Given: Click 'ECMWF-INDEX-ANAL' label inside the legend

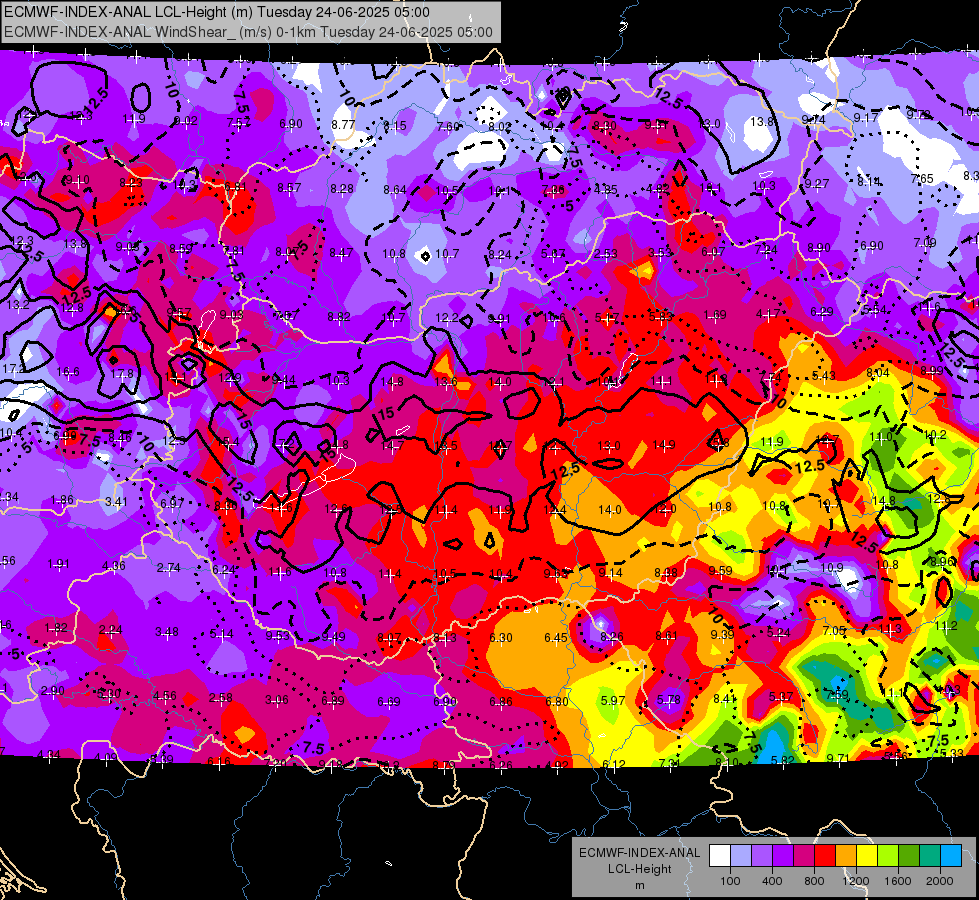Looking at the screenshot, I should point(639,853).
